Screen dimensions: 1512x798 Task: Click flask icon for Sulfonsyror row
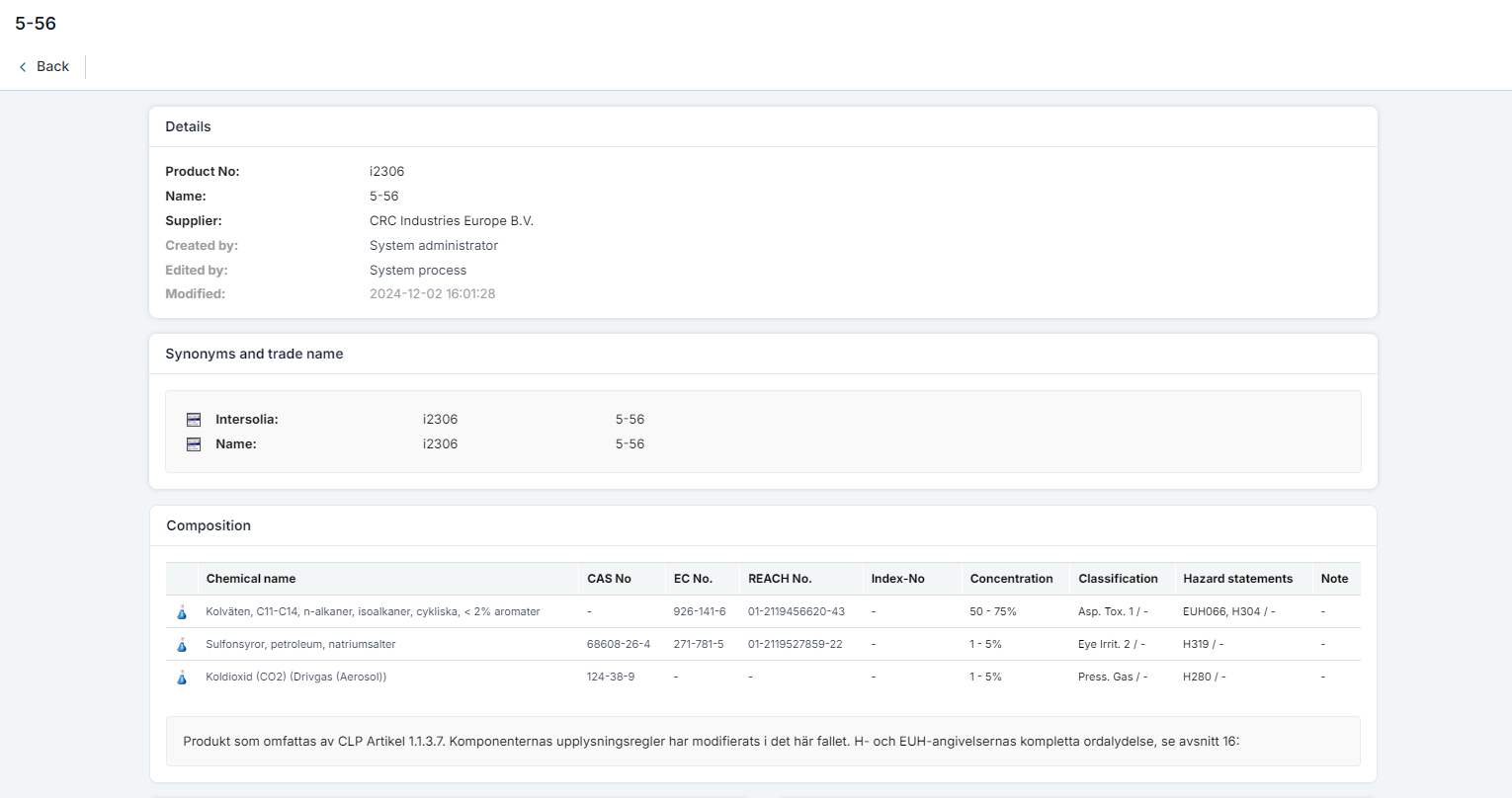click(182, 645)
